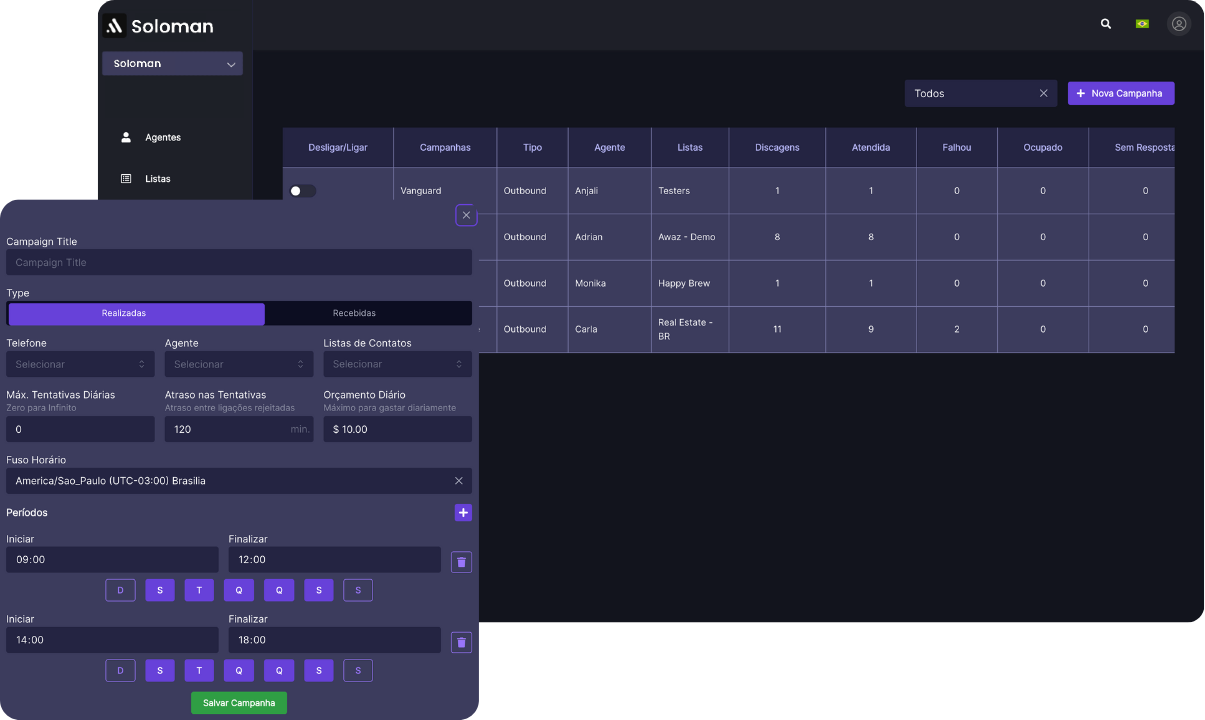Toggle the Vanguard campaign switch on

(x=302, y=191)
